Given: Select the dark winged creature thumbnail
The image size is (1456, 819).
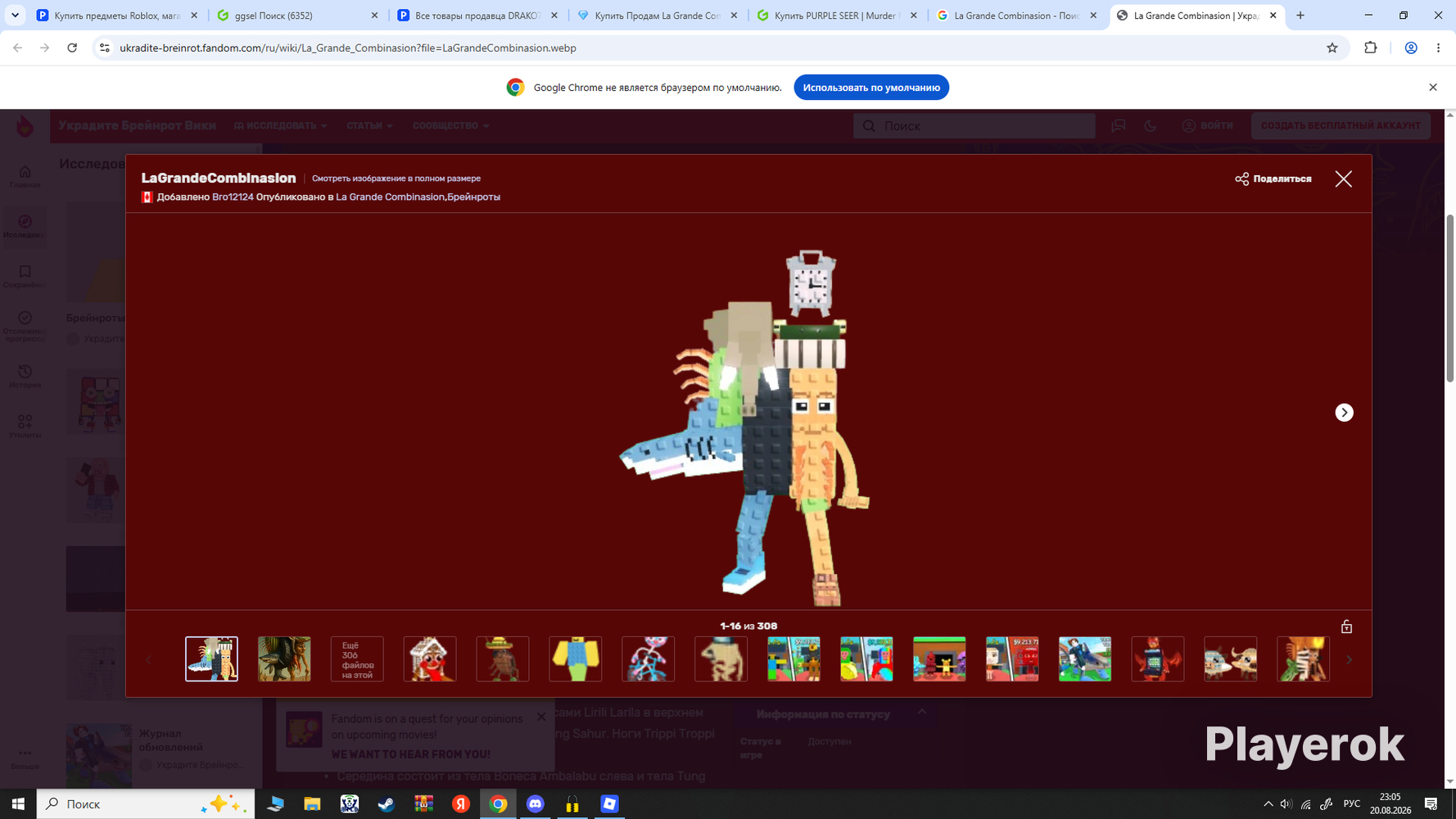Looking at the screenshot, I should [1158, 659].
